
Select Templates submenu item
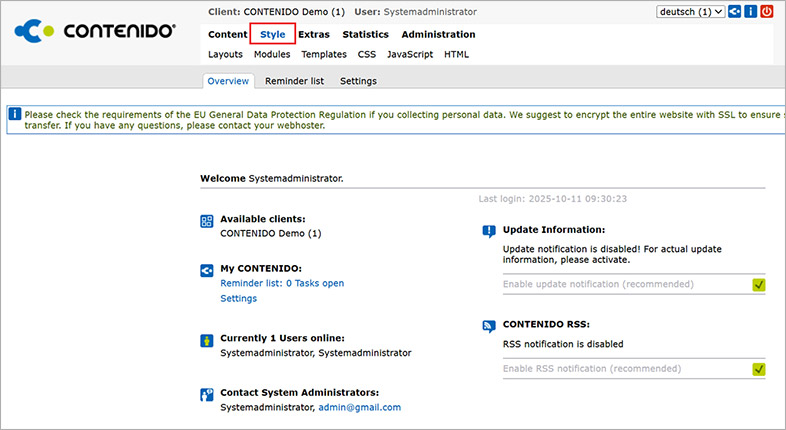(324, 54)
